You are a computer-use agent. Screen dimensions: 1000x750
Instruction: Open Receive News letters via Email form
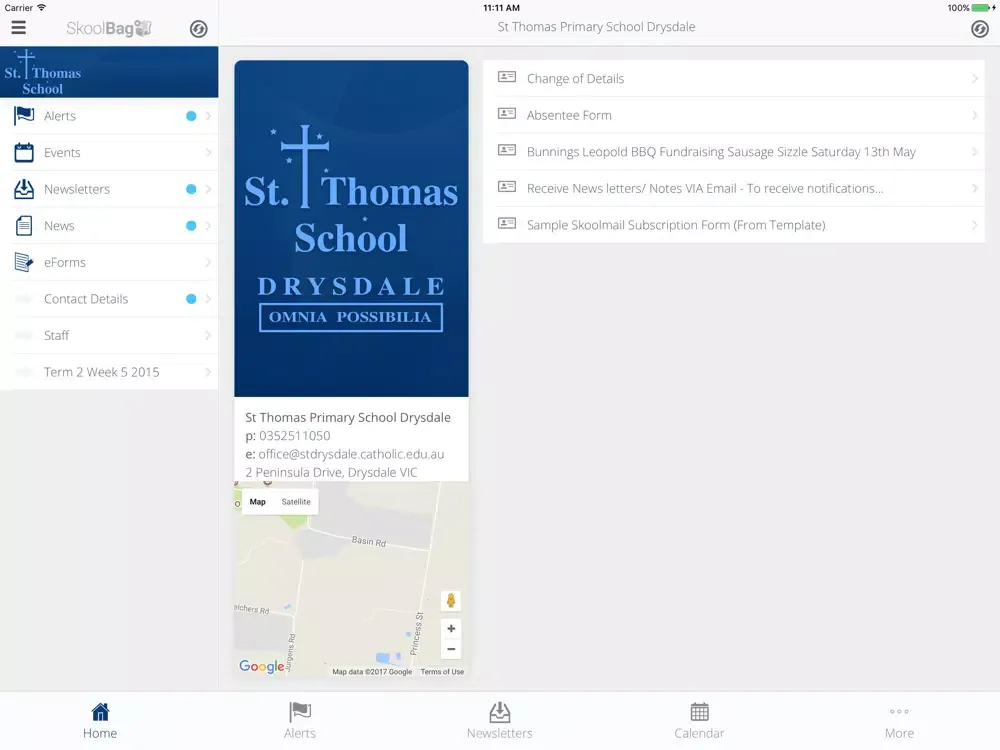[734, 188]
